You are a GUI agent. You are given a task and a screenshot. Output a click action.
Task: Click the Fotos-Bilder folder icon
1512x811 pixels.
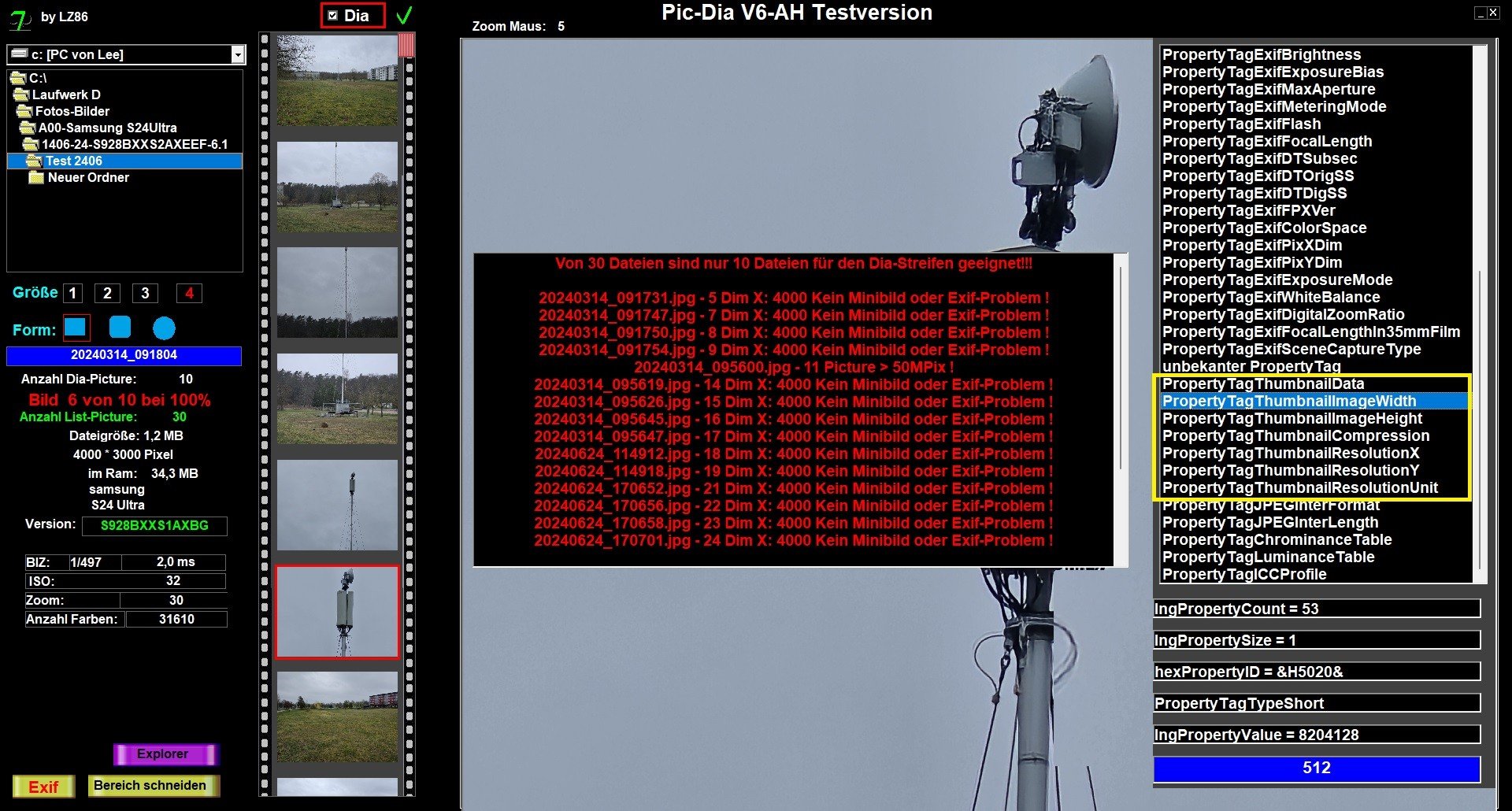(x=24, y=111)
